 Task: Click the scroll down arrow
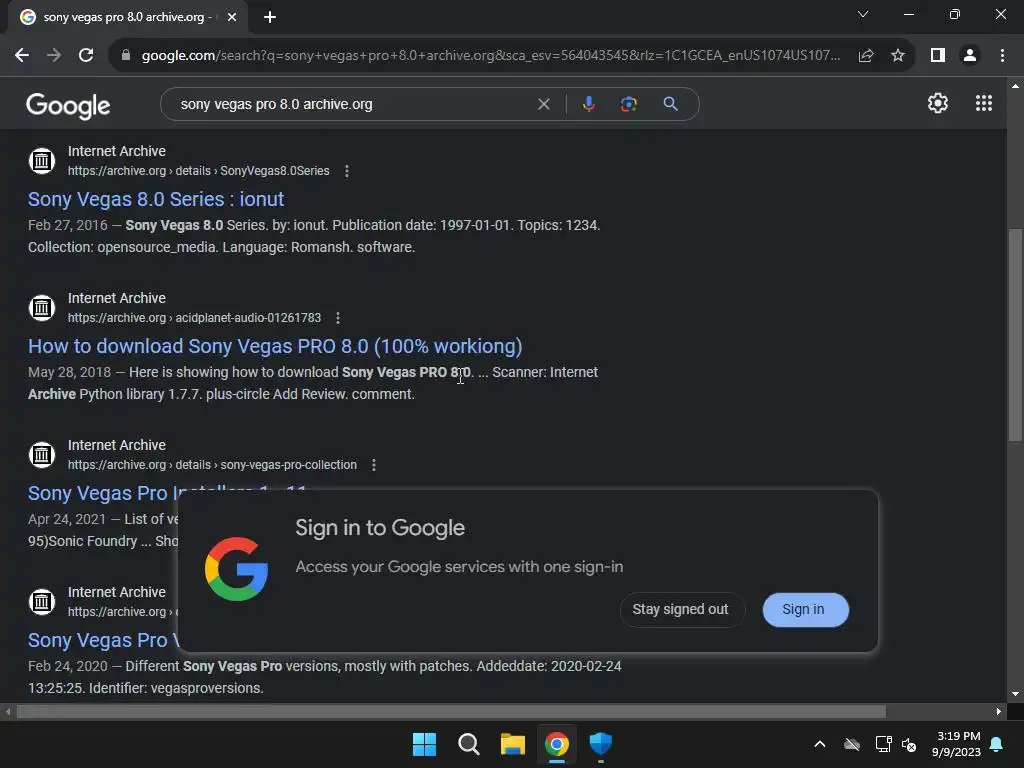tap(1015, 694)
